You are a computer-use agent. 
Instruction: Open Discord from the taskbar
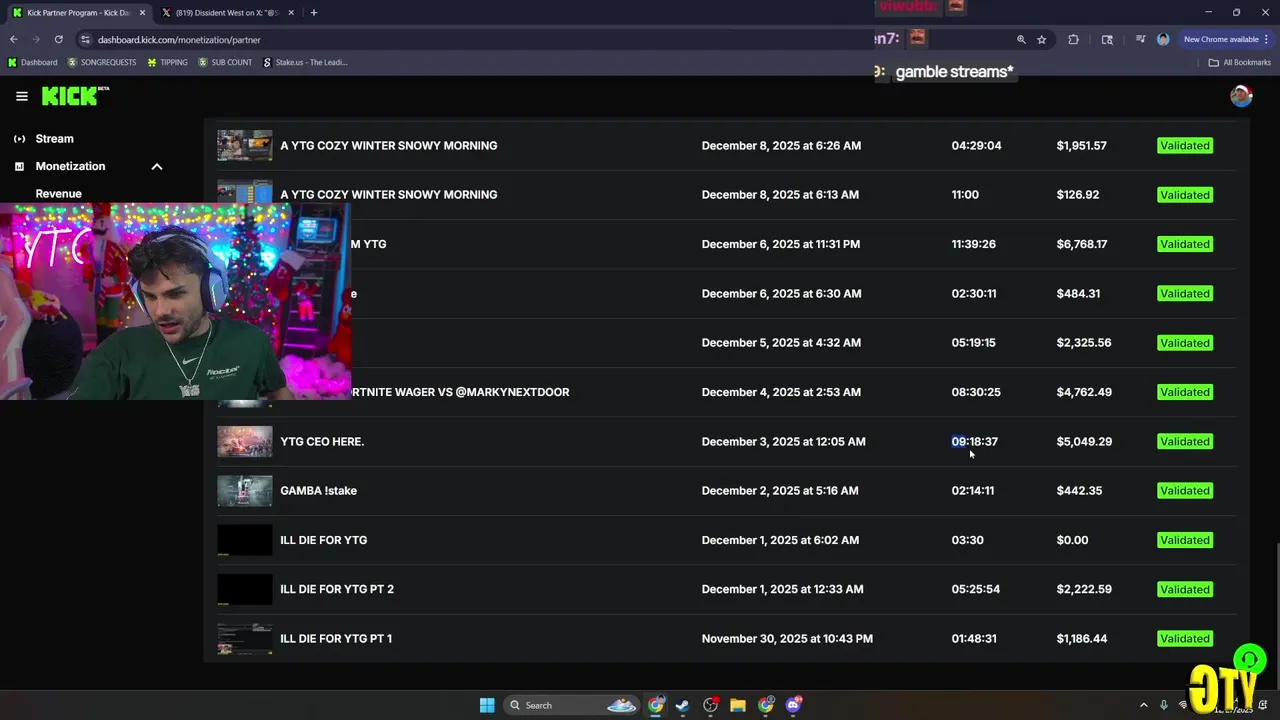pyautogui.click(x=794, y=705)
